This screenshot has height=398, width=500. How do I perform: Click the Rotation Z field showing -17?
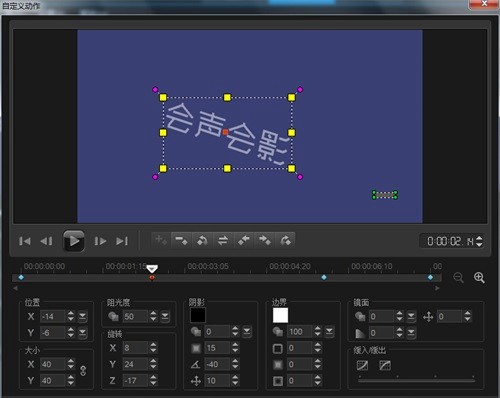[x=135, y=380]
